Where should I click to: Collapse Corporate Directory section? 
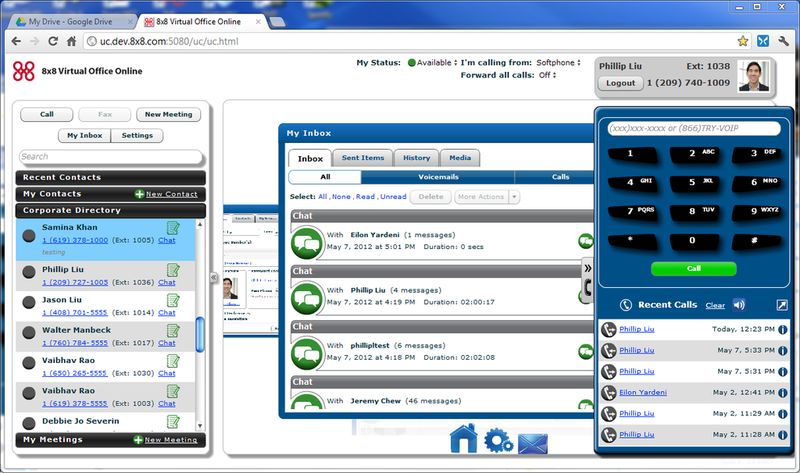coord(111,210)
